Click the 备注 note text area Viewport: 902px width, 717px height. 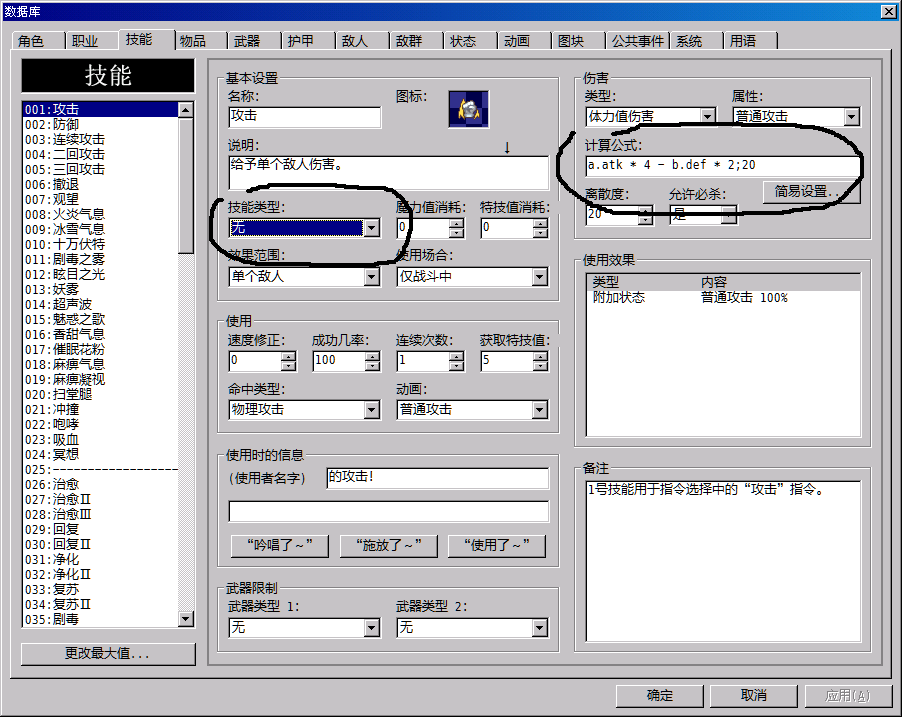[723, 560]
